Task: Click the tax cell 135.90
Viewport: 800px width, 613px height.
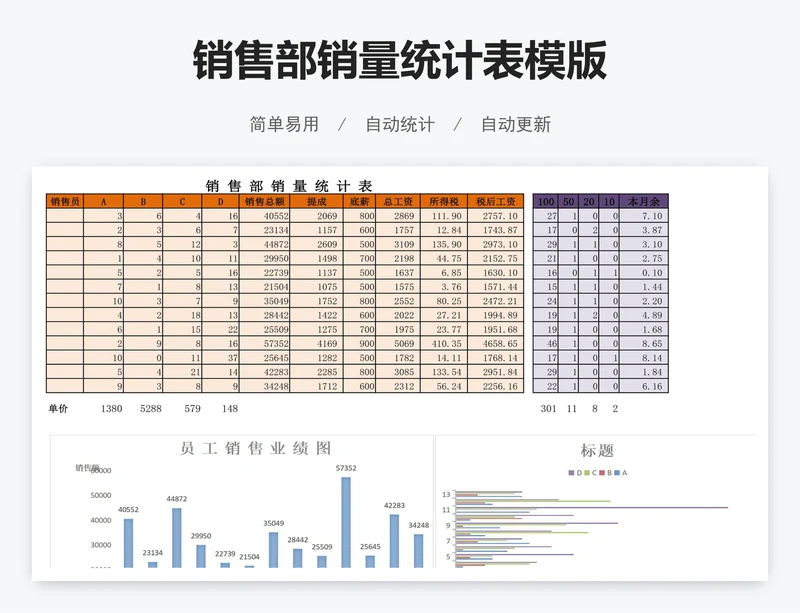Action: [x=444, y=244]
